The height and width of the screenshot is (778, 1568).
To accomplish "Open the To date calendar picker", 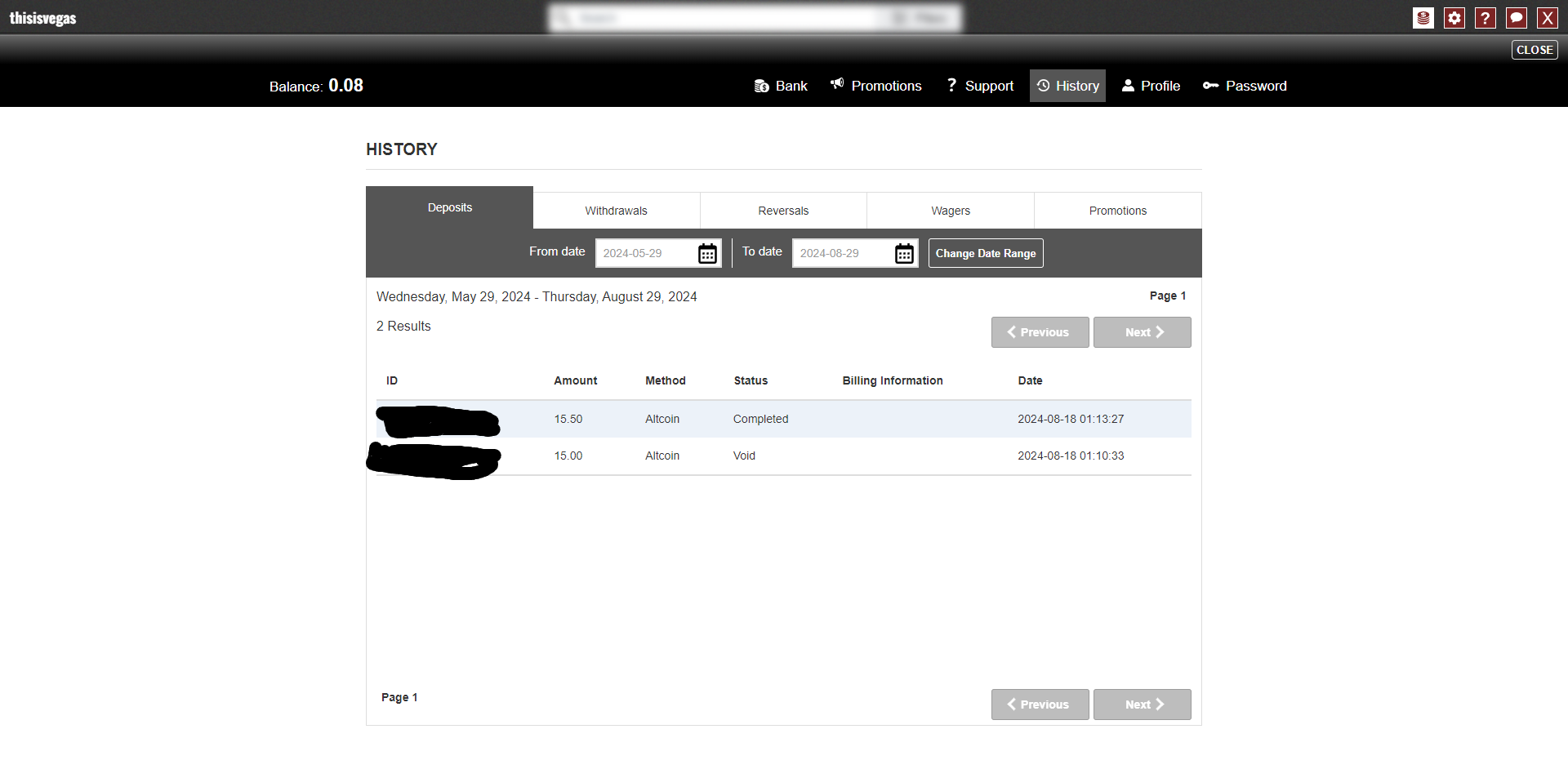I will [904, 254].
